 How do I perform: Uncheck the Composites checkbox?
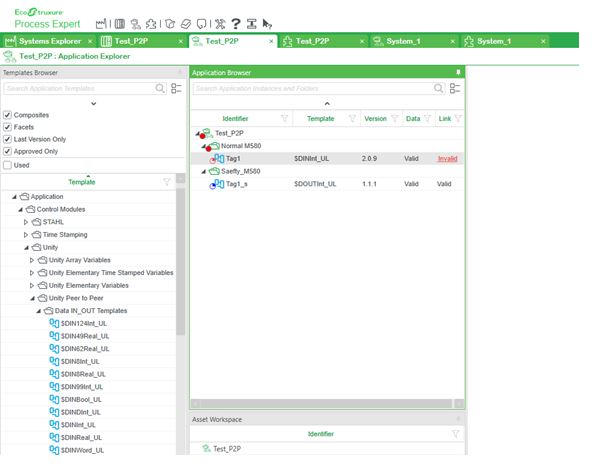coord(7,115)
